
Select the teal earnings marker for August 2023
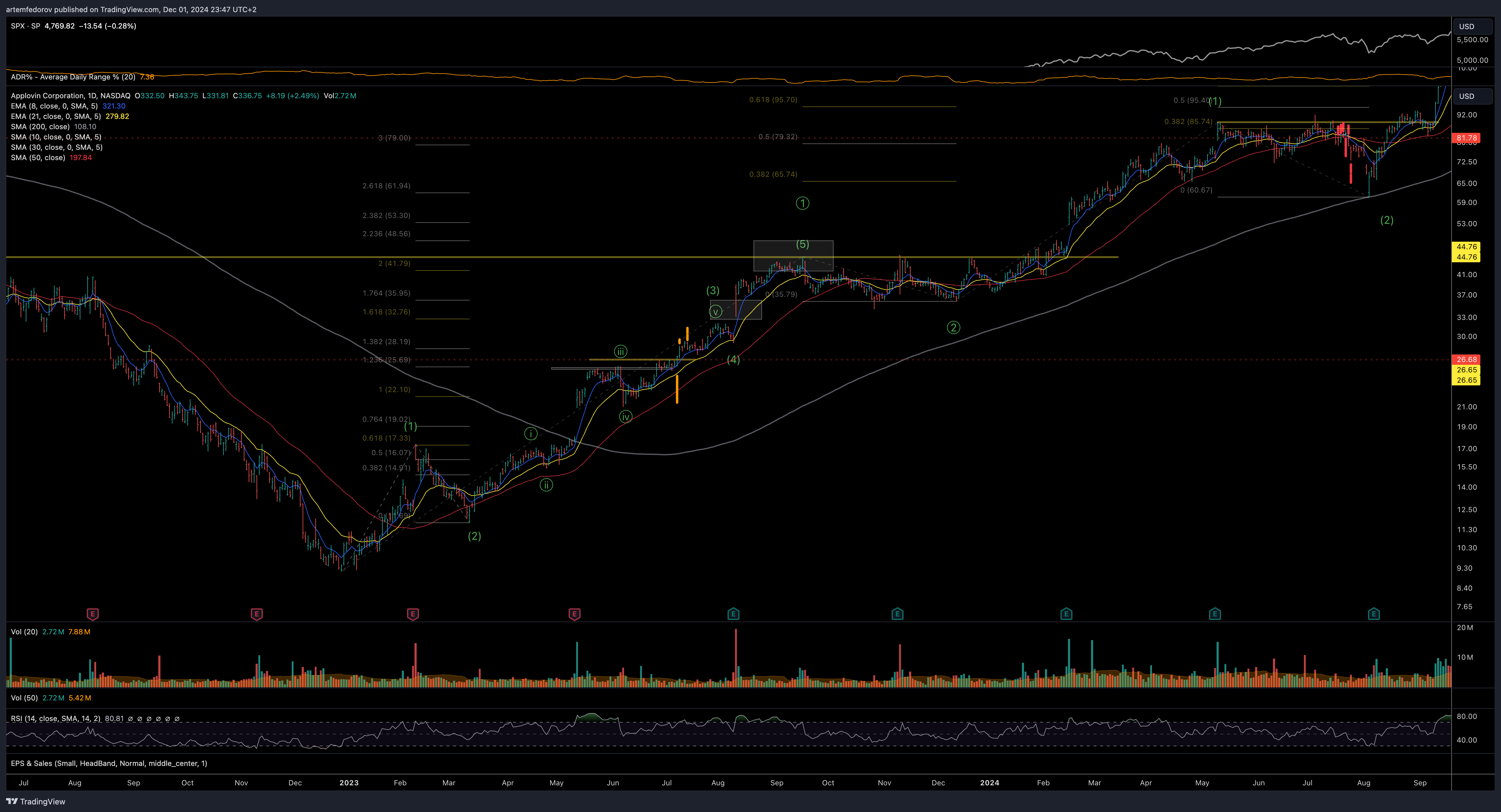pos(734,613)
